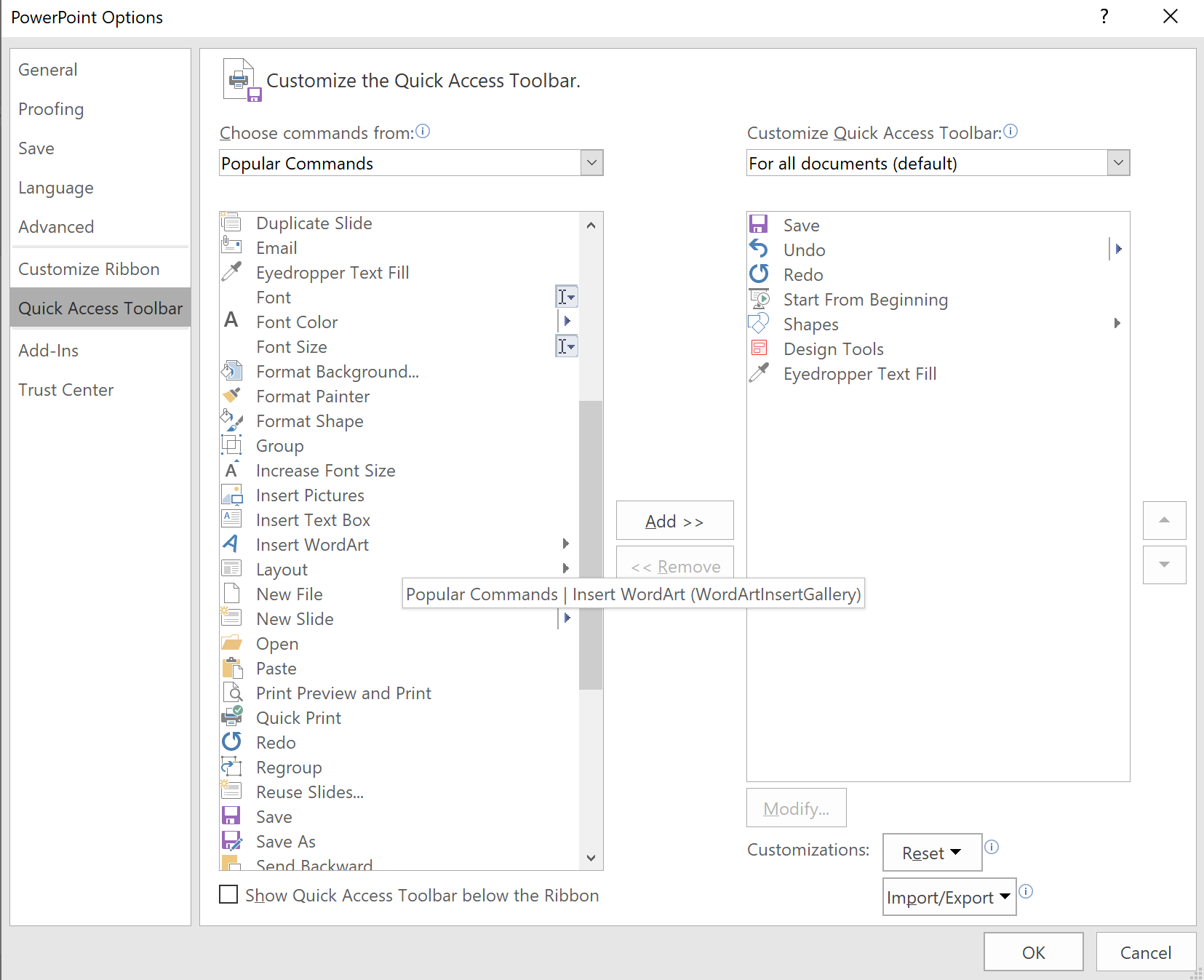Click the help question mark icon
The image size is (1204, 980).
1104,16
